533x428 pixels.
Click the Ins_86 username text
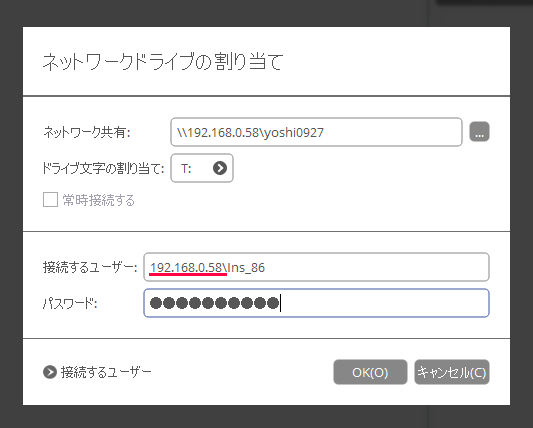[246, 268]
